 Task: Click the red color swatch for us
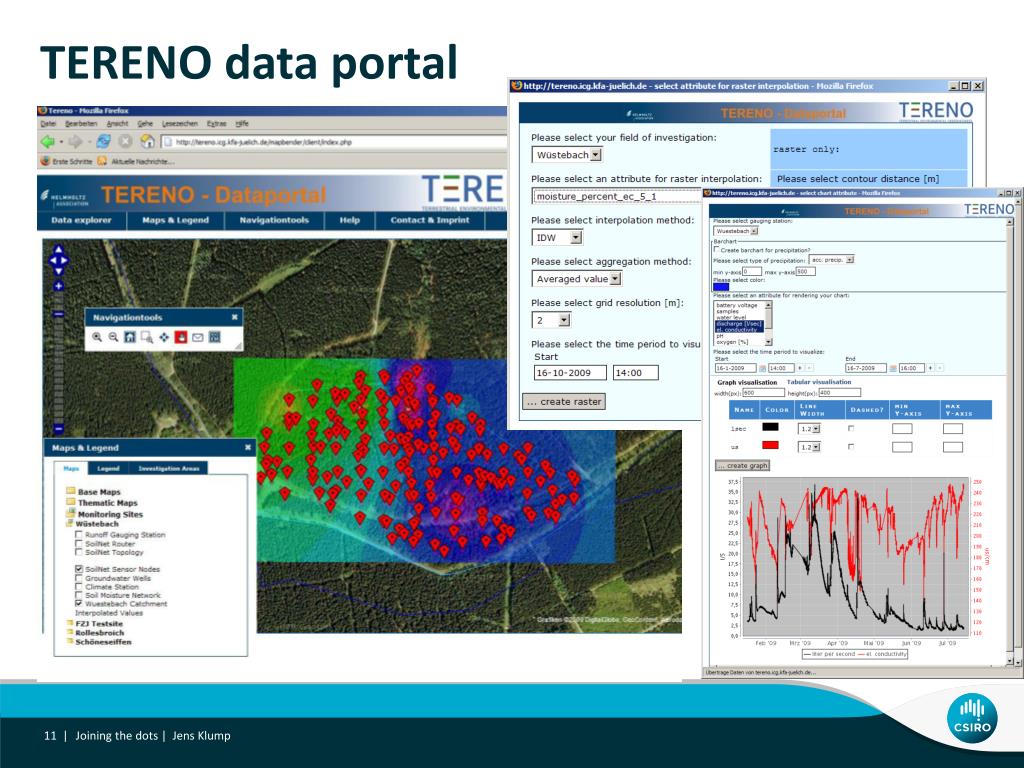click(x=771, y=445)
